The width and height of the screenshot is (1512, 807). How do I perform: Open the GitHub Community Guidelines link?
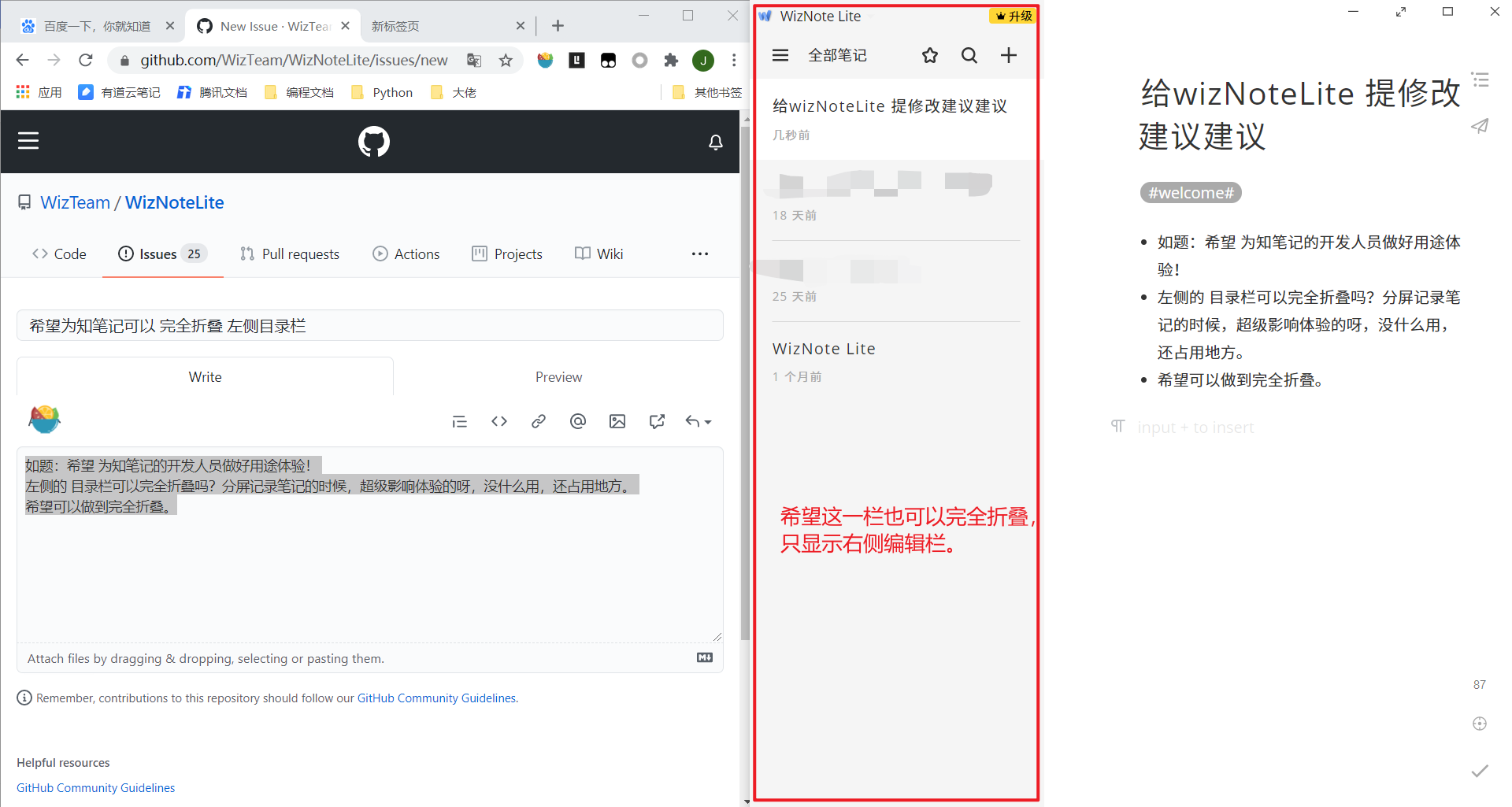click(x=95, y=787)
